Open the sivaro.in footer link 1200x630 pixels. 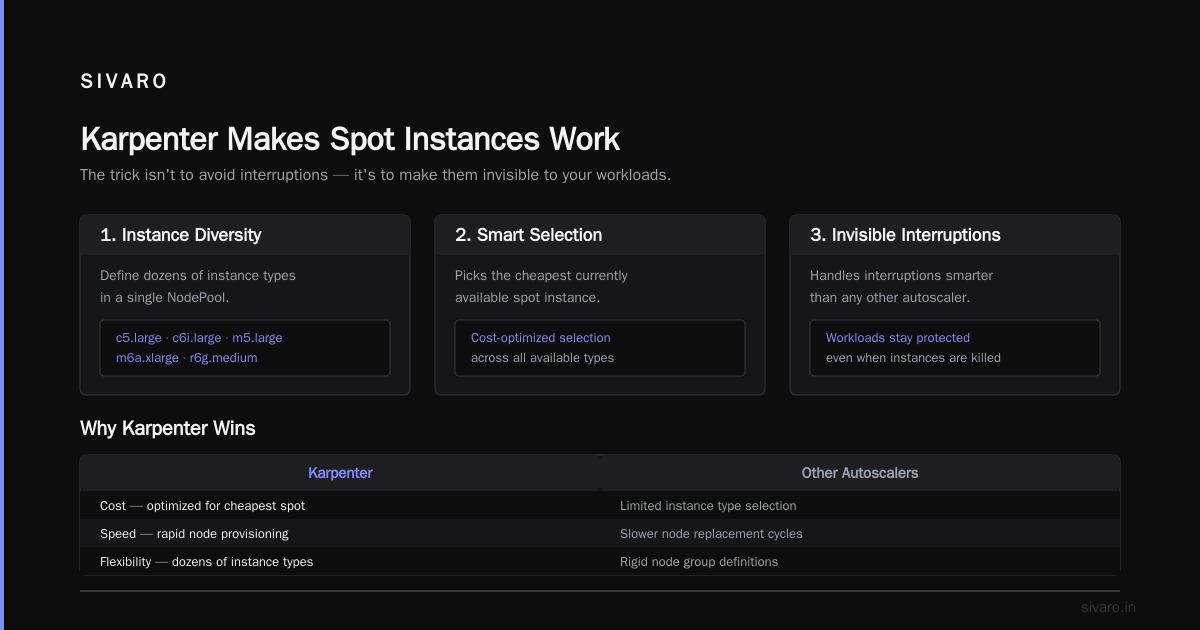[x=1108, y=607]
